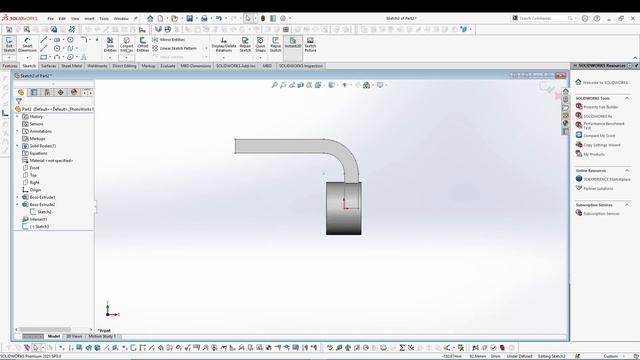Screen dimensions: 640x360
Task: Select the Linear Sketch Pattern tool
Action: tap(174, 48)
